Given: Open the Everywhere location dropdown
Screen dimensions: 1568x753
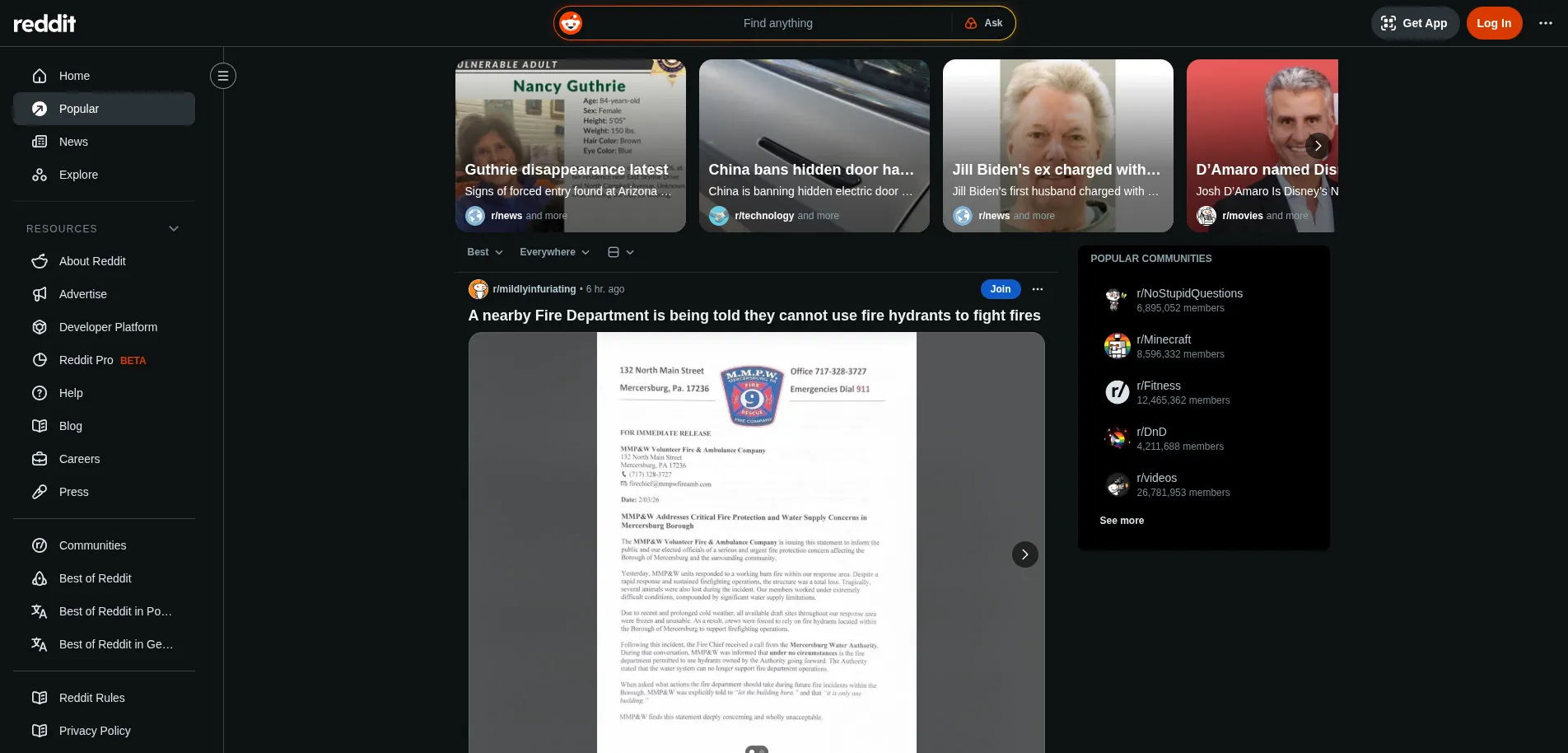Looking at the screenshot, I should click(553, 252).
